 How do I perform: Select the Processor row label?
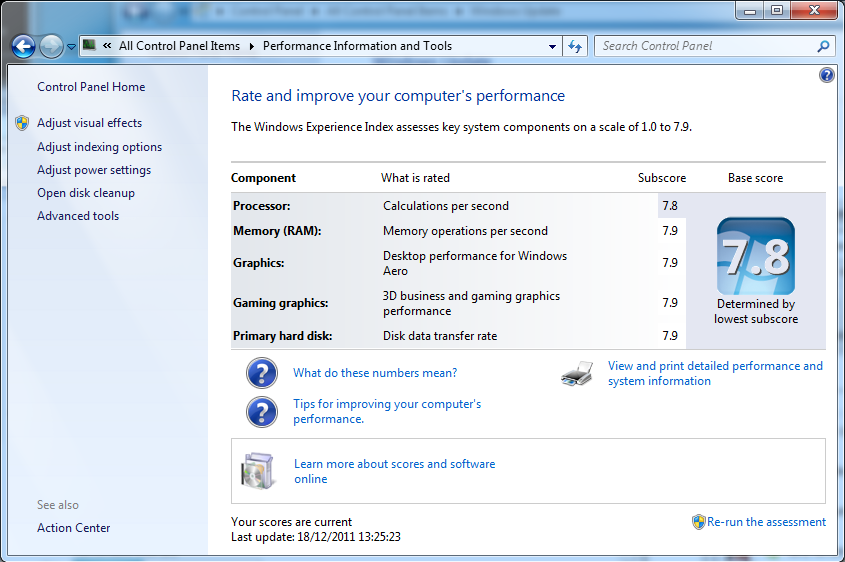click(261, 206)
